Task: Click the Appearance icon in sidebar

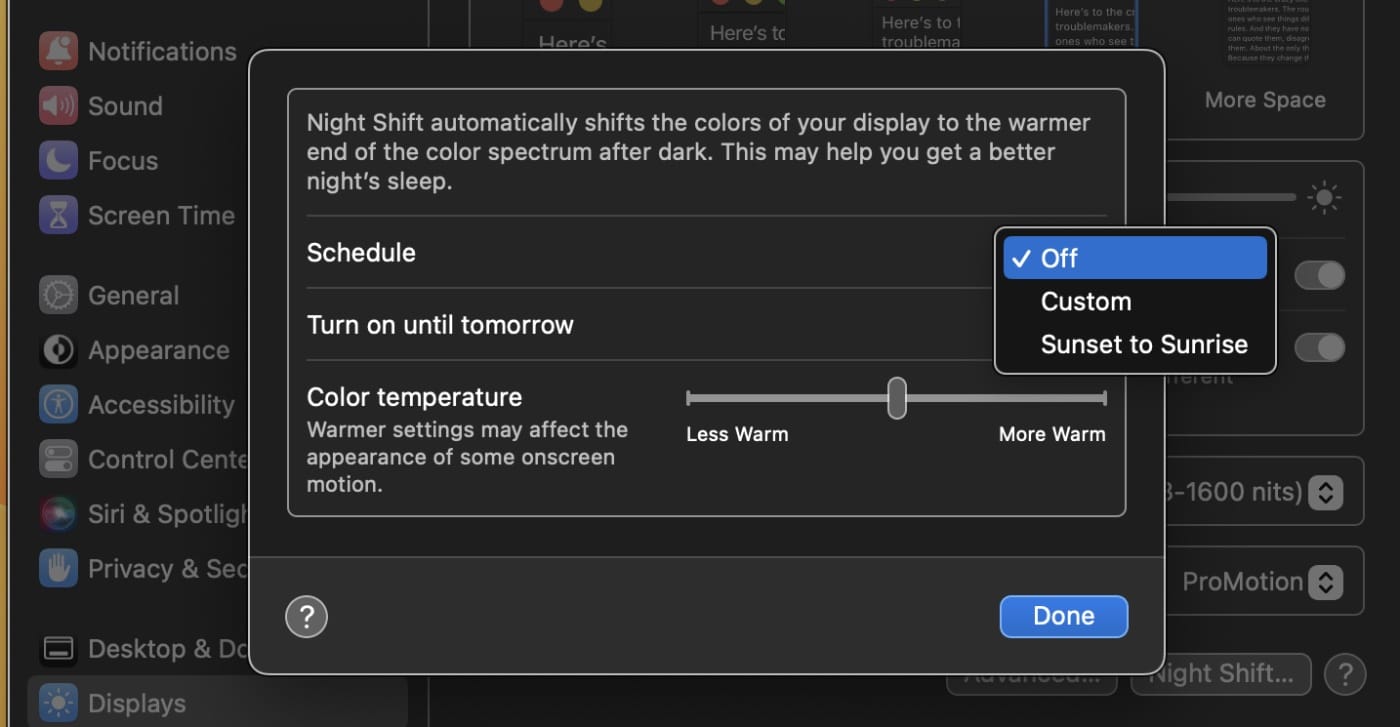Action: [58, 350]
